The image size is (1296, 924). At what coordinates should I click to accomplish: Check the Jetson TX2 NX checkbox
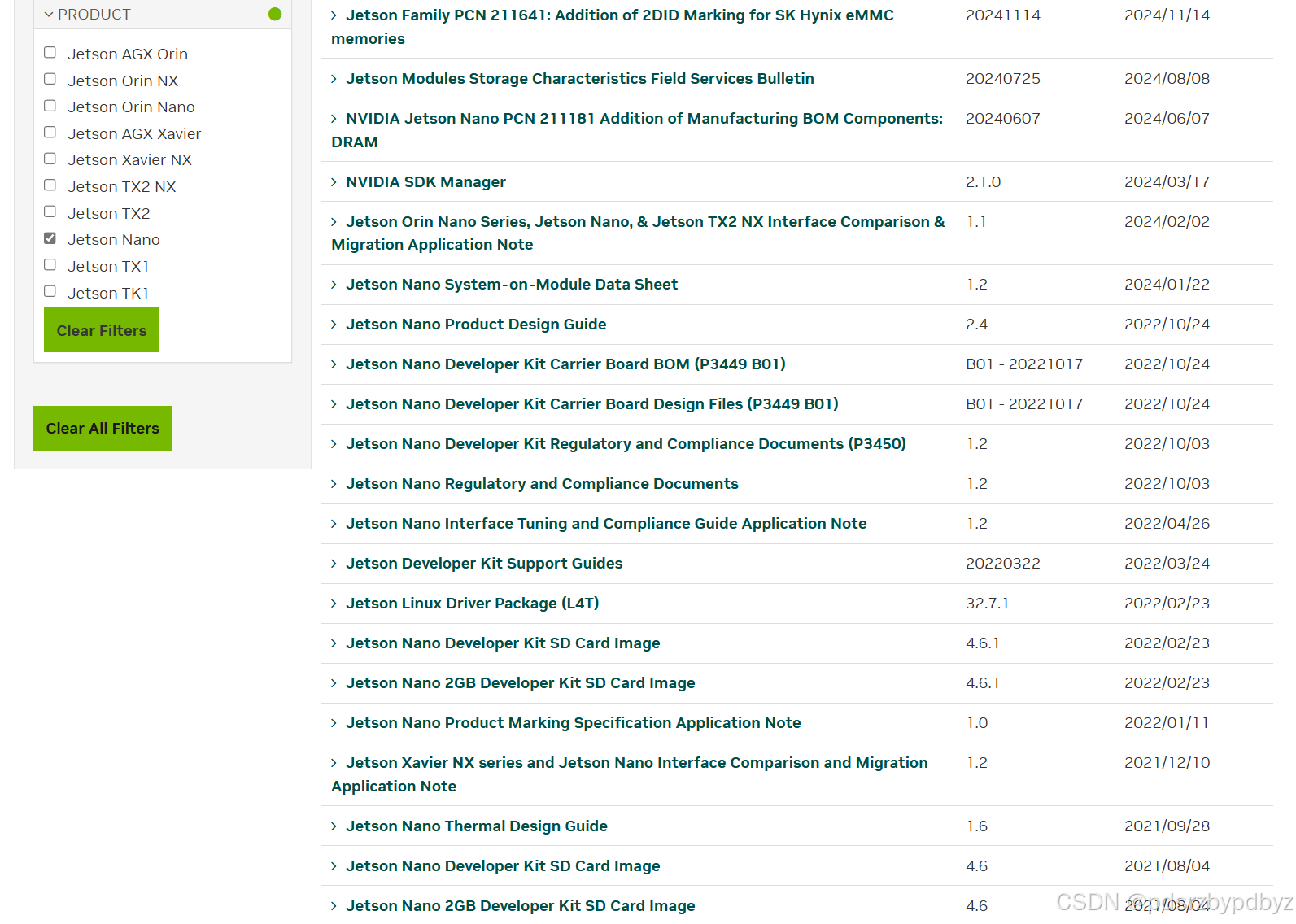[x=50, y=185]
